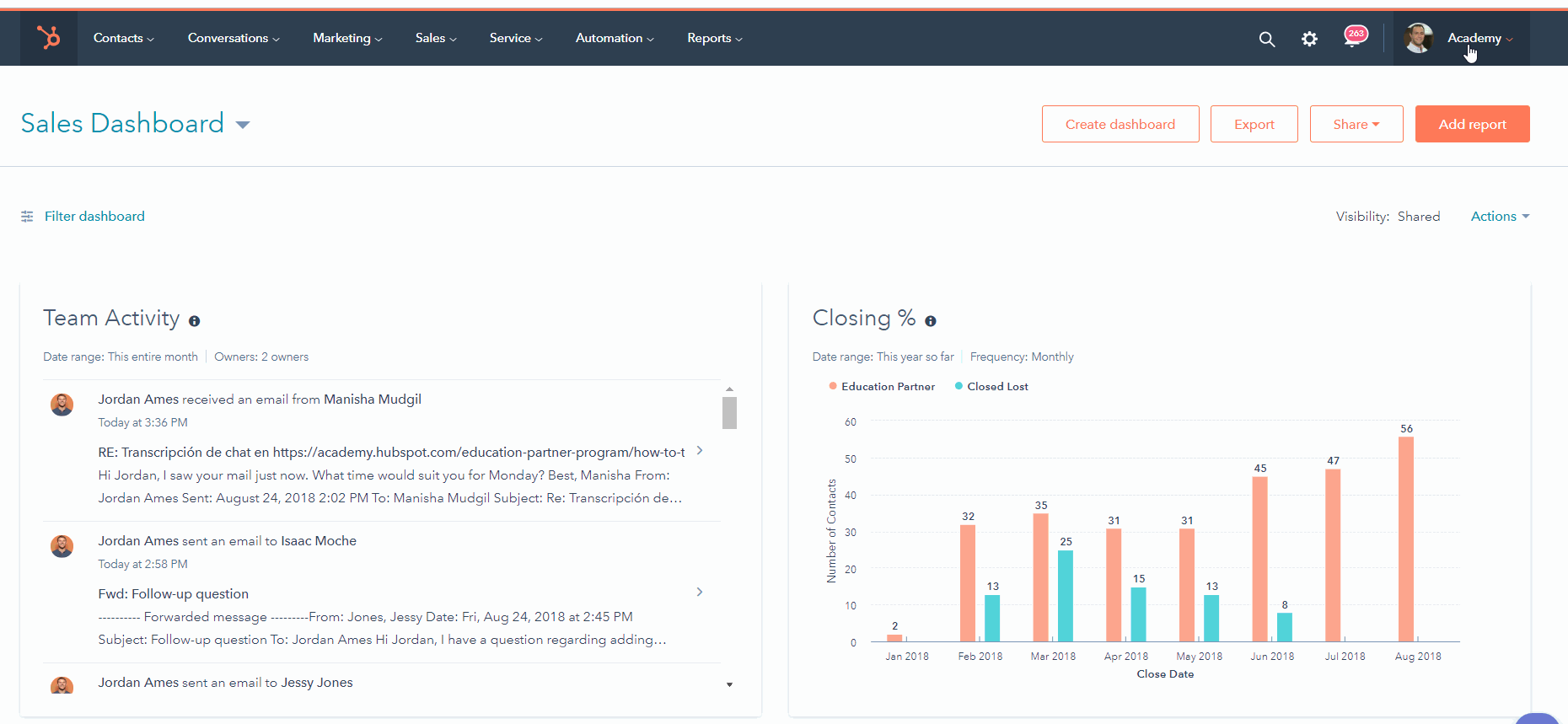Click 'Today at 3:36 PM' timestamp
Image resolution: width=1568 pixels, height=724 pixels.
click(x=142, y=422)
